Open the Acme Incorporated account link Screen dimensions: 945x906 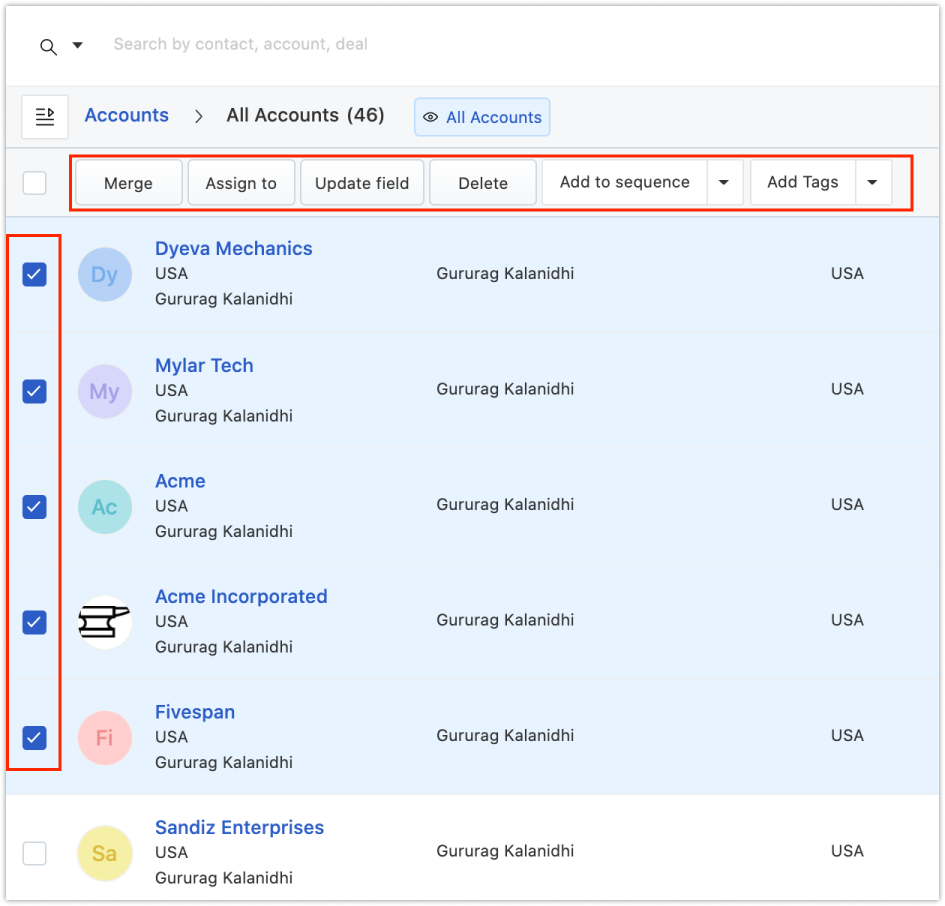click(x=241, y=596)
